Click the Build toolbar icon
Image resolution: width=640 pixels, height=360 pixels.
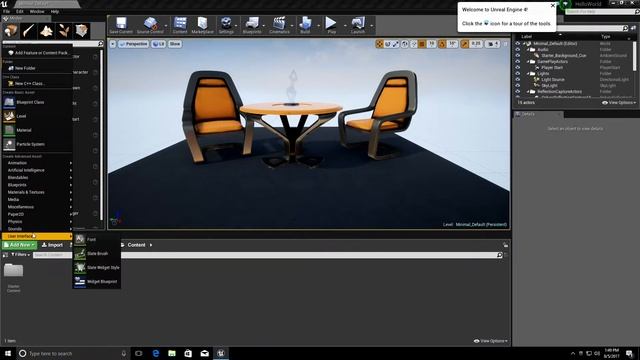click(305, 25)
